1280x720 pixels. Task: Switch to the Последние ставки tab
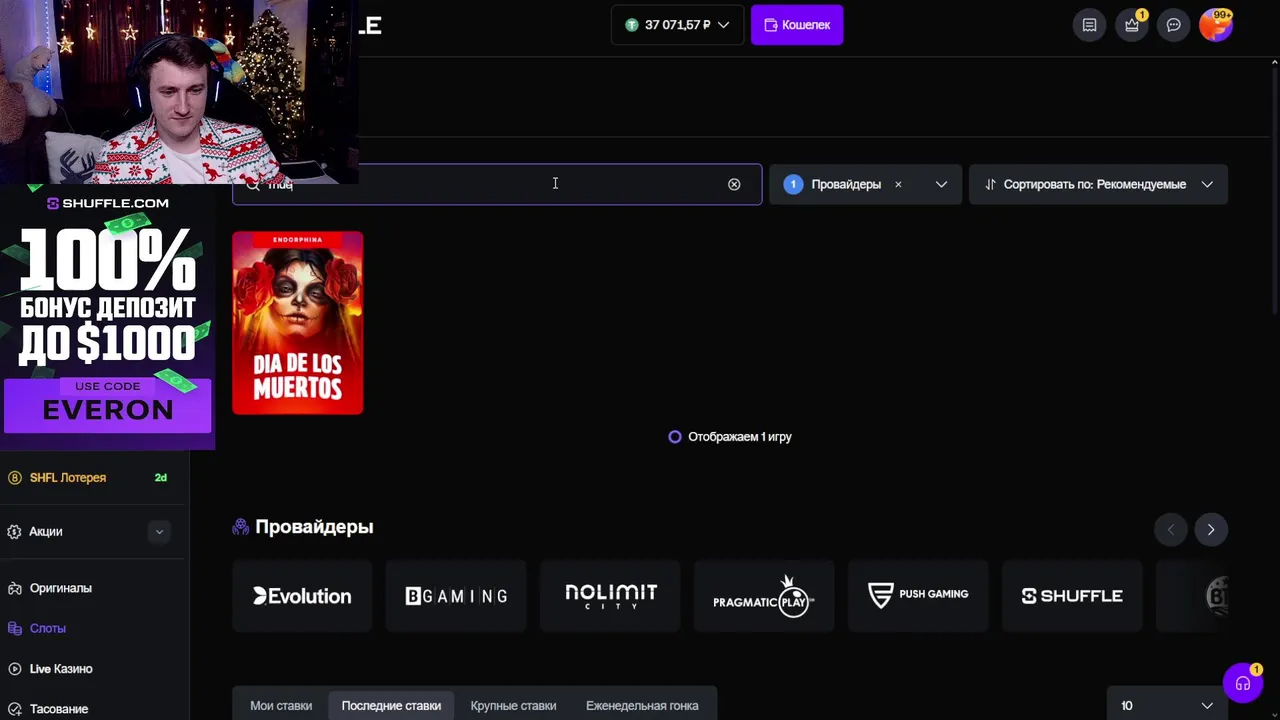coord(391,705)
